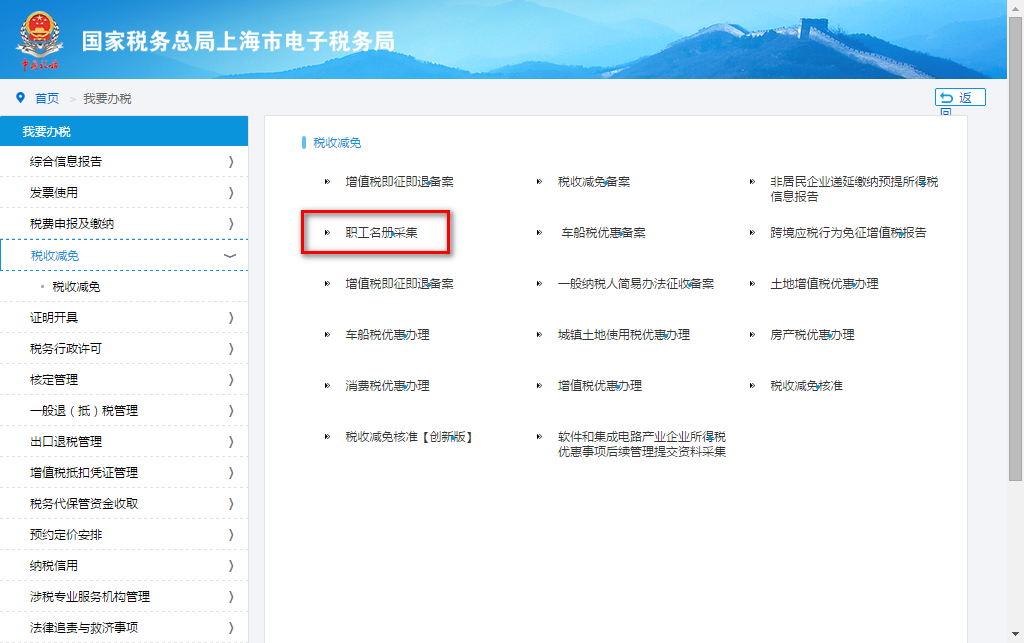Click the location pin icon in the breadcrumb

pos(21,97)
